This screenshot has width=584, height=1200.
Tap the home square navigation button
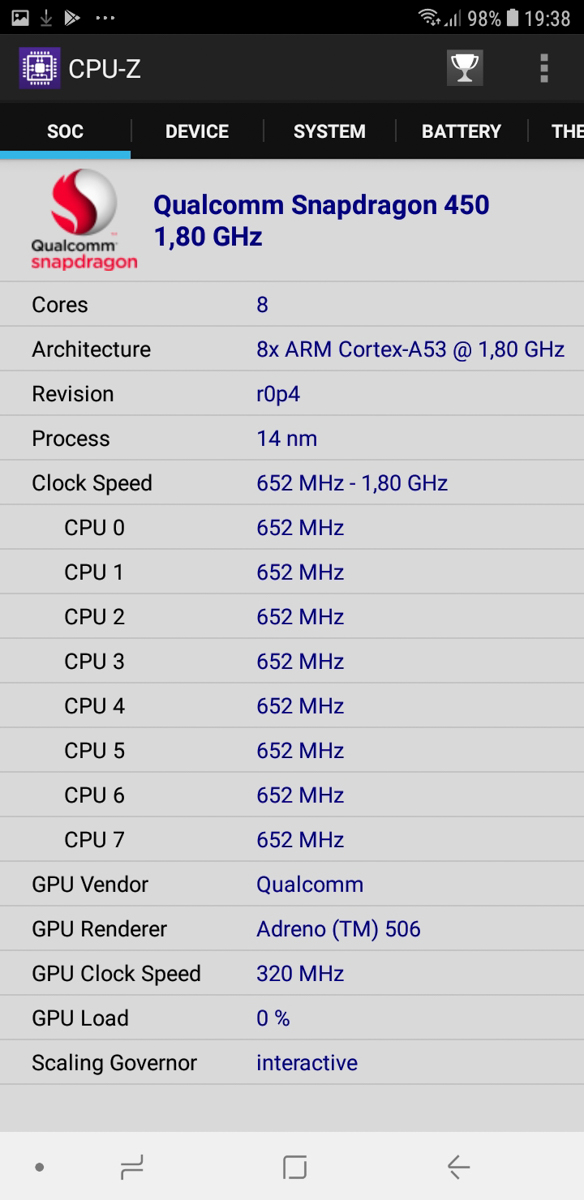[294, 1166]
